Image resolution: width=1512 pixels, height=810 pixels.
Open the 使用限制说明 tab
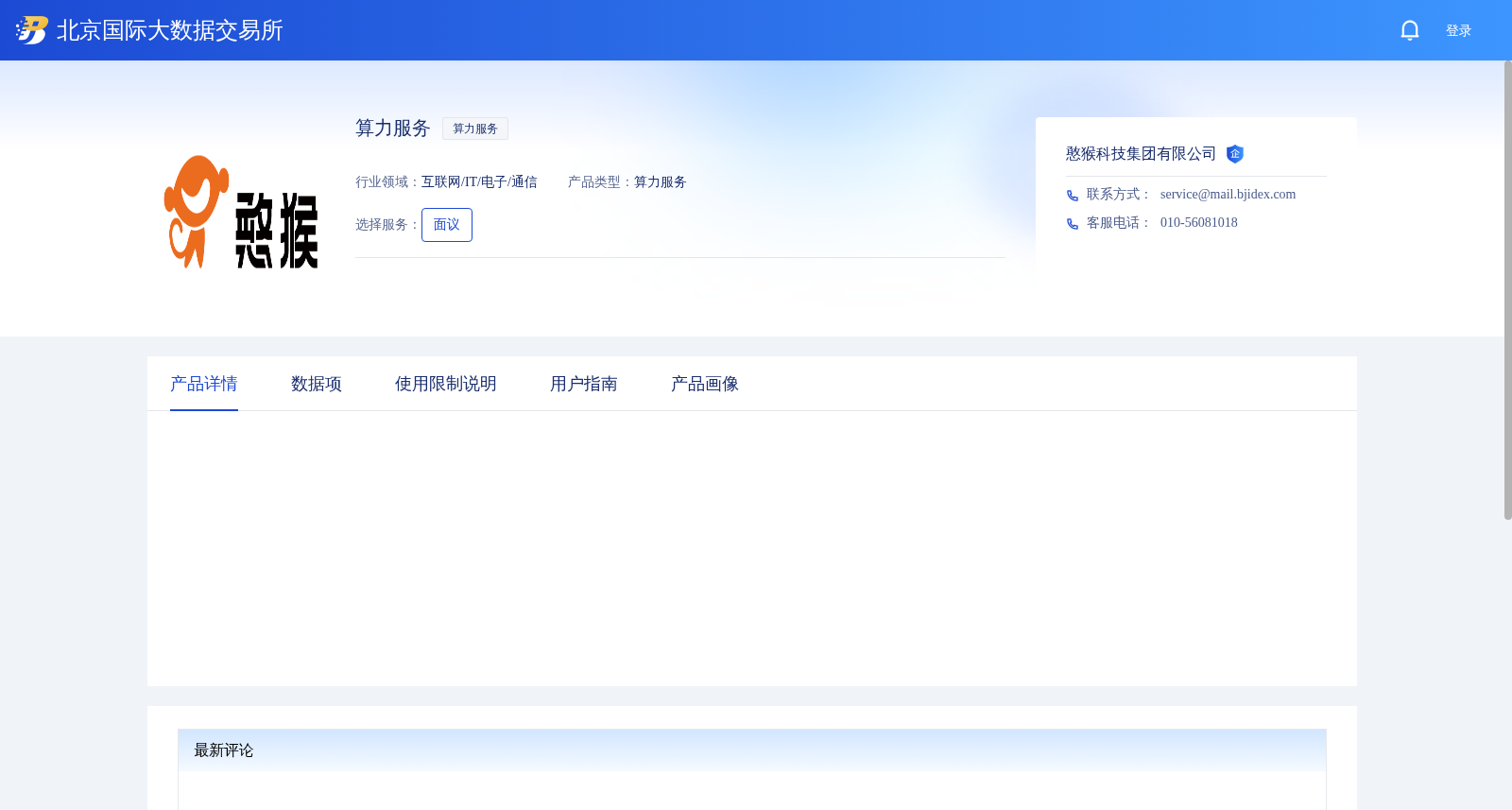pos(446,384)
